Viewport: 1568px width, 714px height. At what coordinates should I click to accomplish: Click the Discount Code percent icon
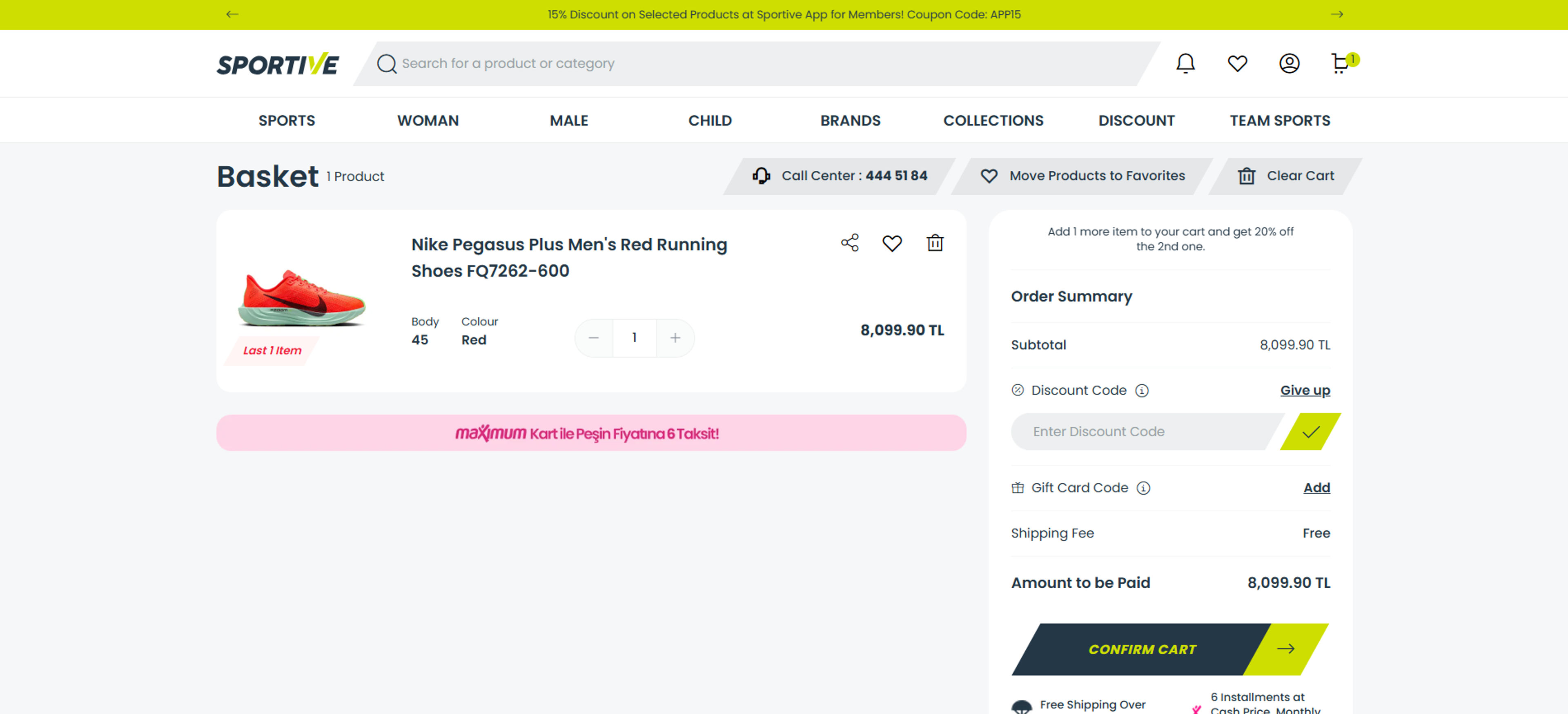(x=1017, y=390)
